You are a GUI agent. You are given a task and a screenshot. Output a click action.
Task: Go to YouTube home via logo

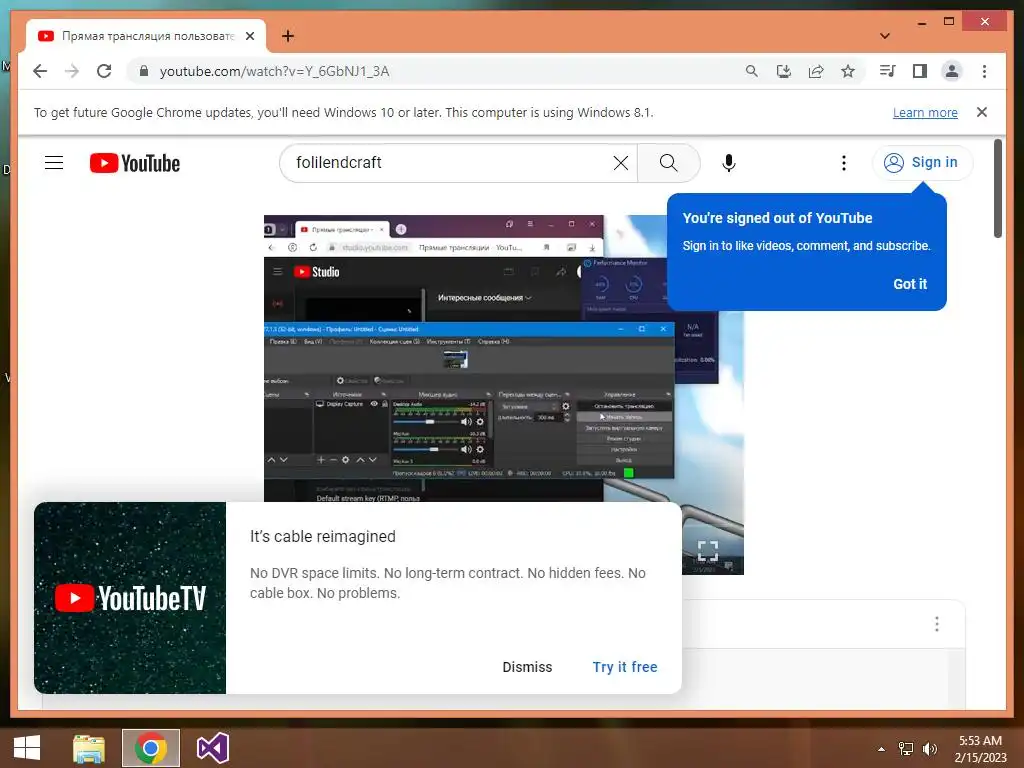pyautogui.click(x=135, y=163)
